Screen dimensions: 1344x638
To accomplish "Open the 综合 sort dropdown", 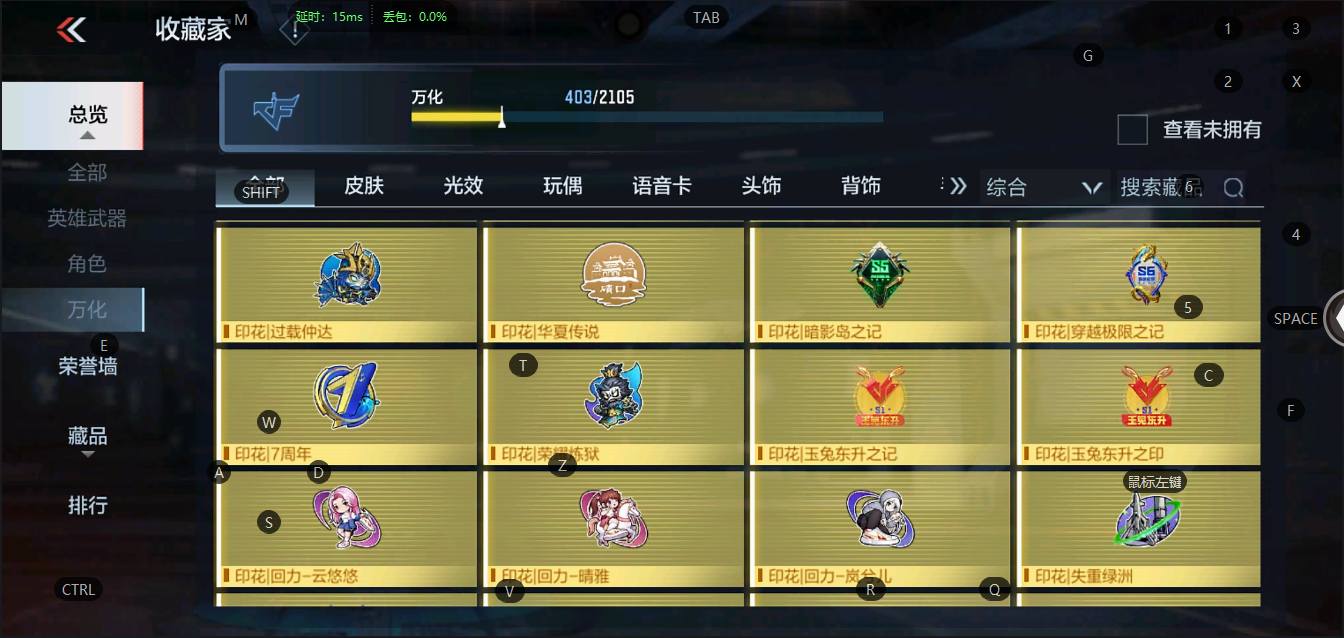I will (x=1044, y=187).
